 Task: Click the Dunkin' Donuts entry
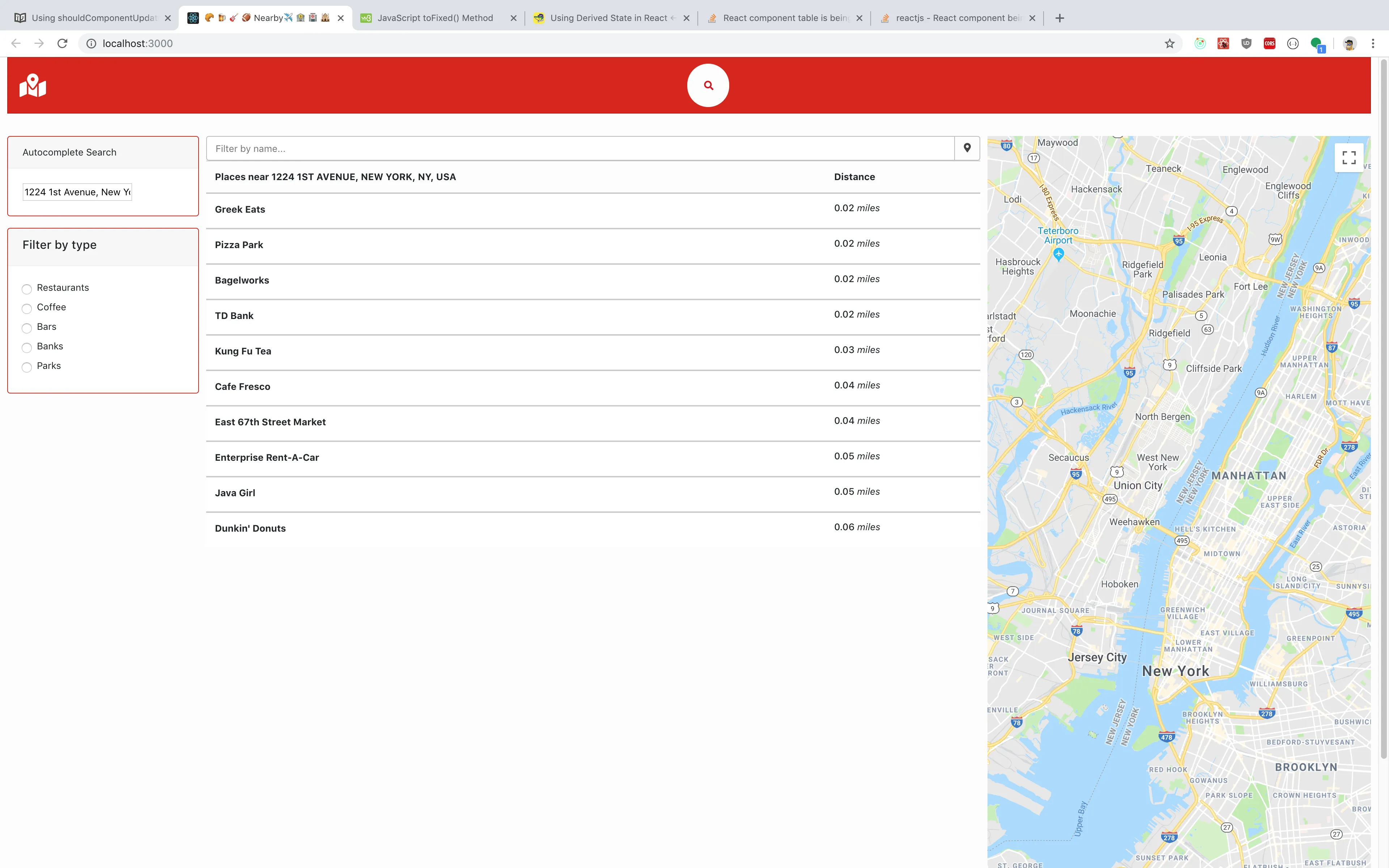(250, 528)
